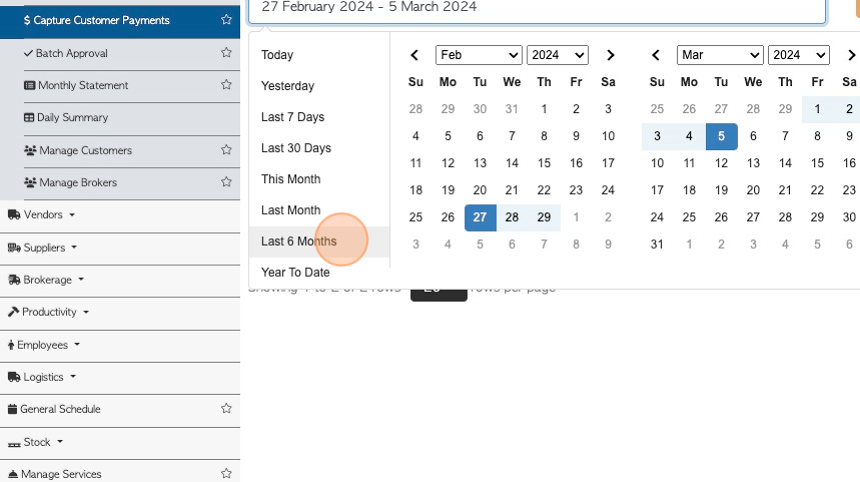Click the Employees person icon
Screen dimensions: 860x482
point(11,345)
